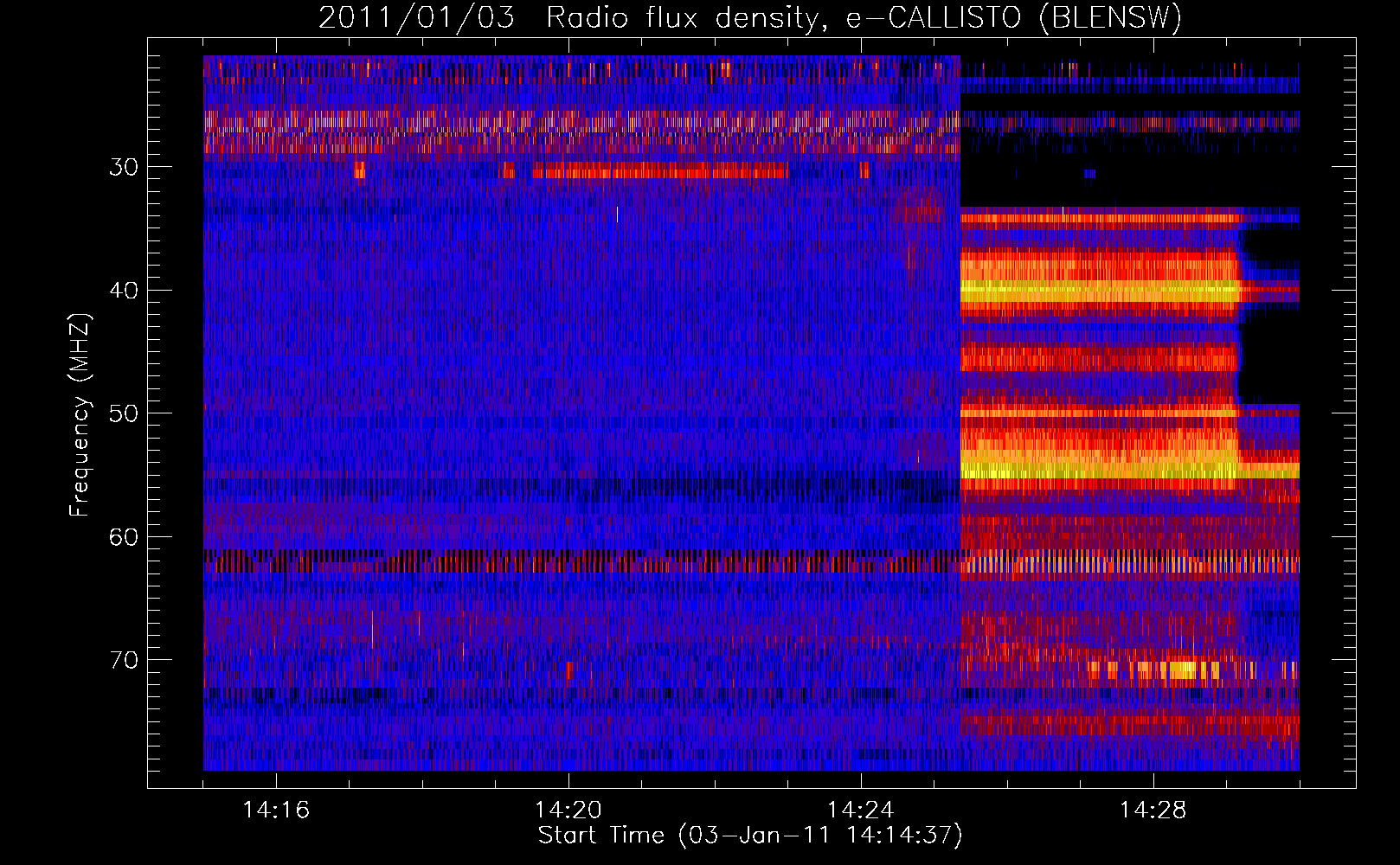The width and height of the screenshot is (1400, 865).
Task: Click the 60 frequency tick label
Action: click(124, 537)
